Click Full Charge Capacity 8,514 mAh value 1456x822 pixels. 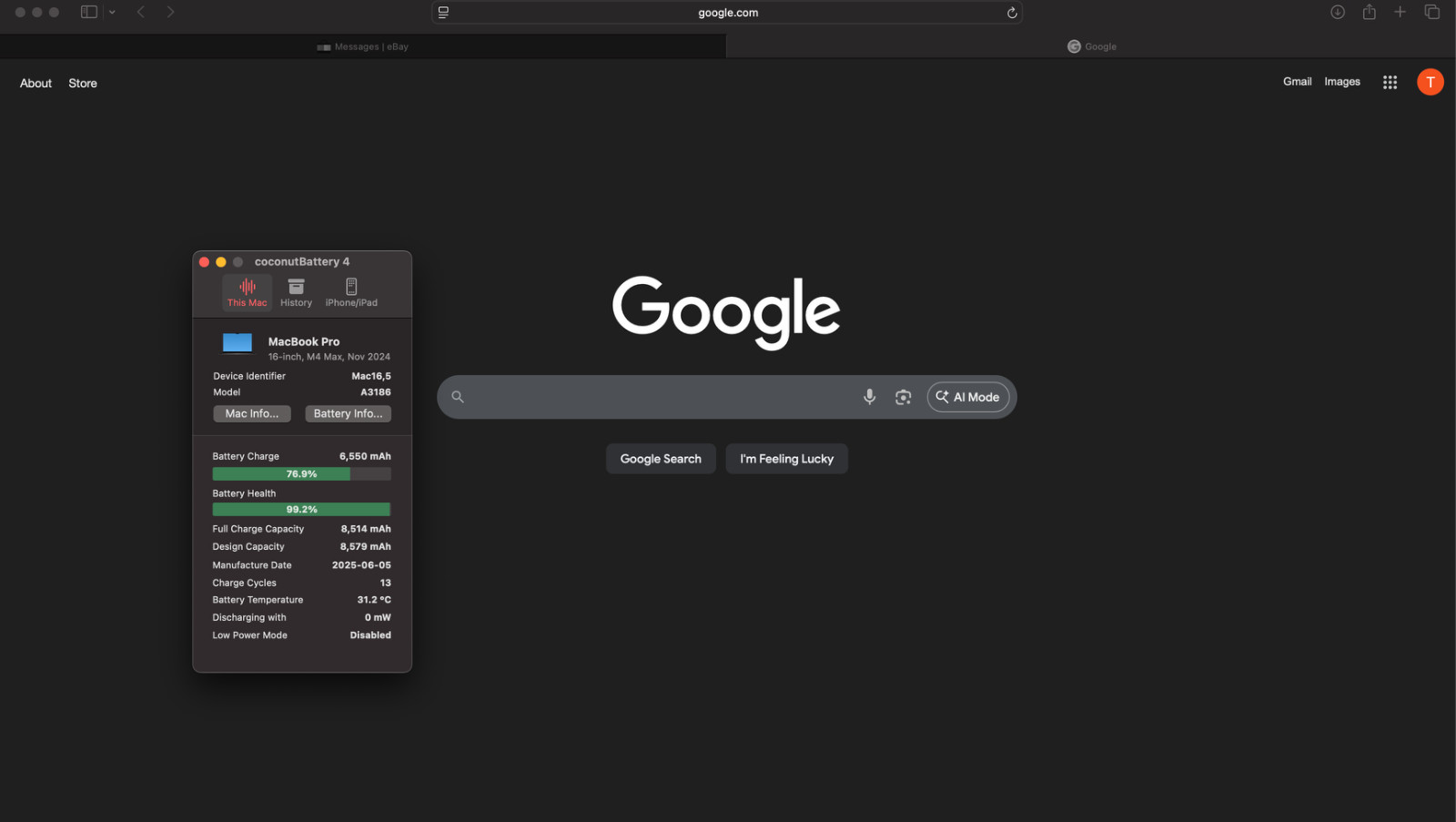pyautogui.click(x=366, y=529)
